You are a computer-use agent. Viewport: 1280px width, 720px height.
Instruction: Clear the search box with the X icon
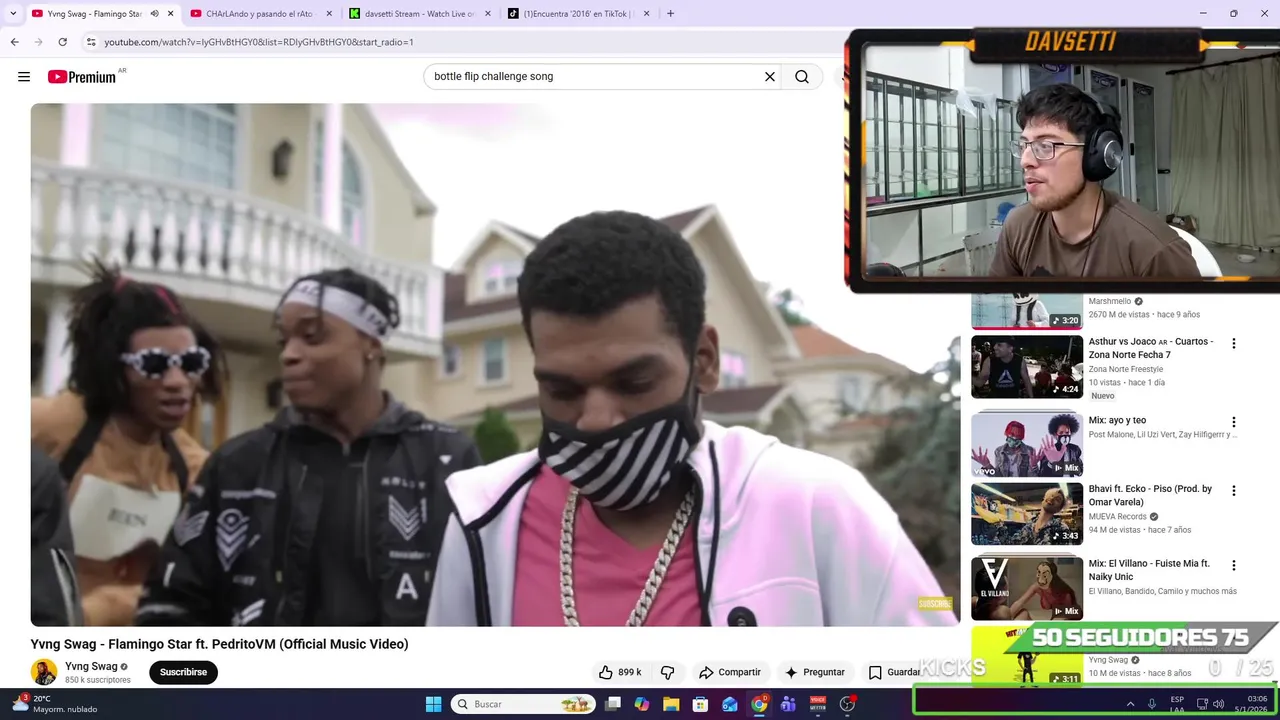(x=770, y=77)
